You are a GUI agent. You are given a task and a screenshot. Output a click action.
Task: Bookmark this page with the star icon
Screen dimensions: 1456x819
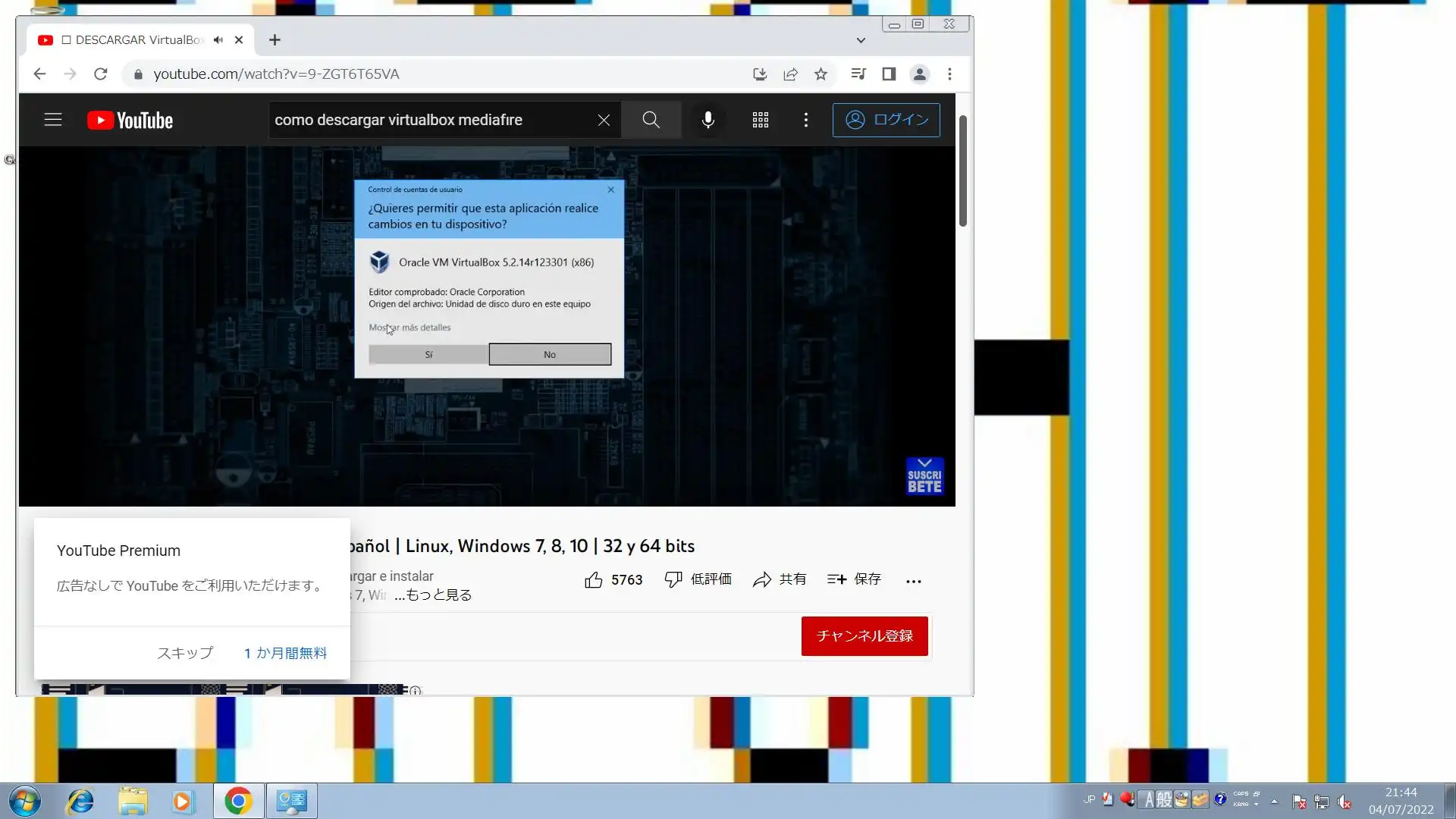point(821,74)
